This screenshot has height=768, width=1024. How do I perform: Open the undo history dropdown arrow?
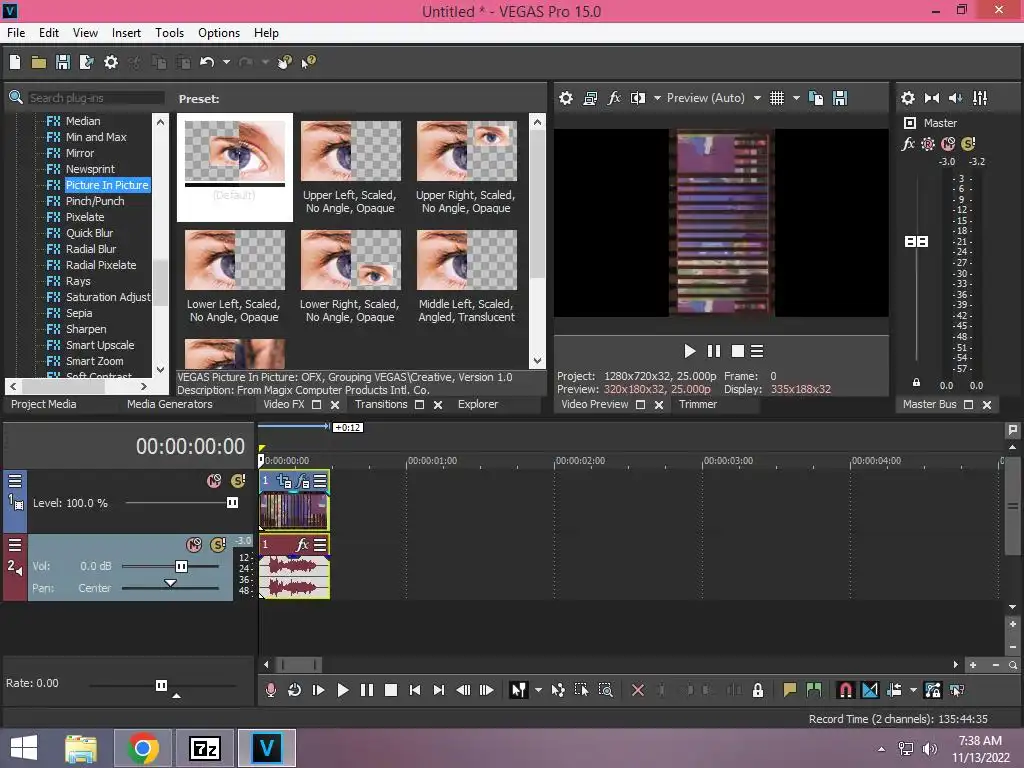[226, 62]
